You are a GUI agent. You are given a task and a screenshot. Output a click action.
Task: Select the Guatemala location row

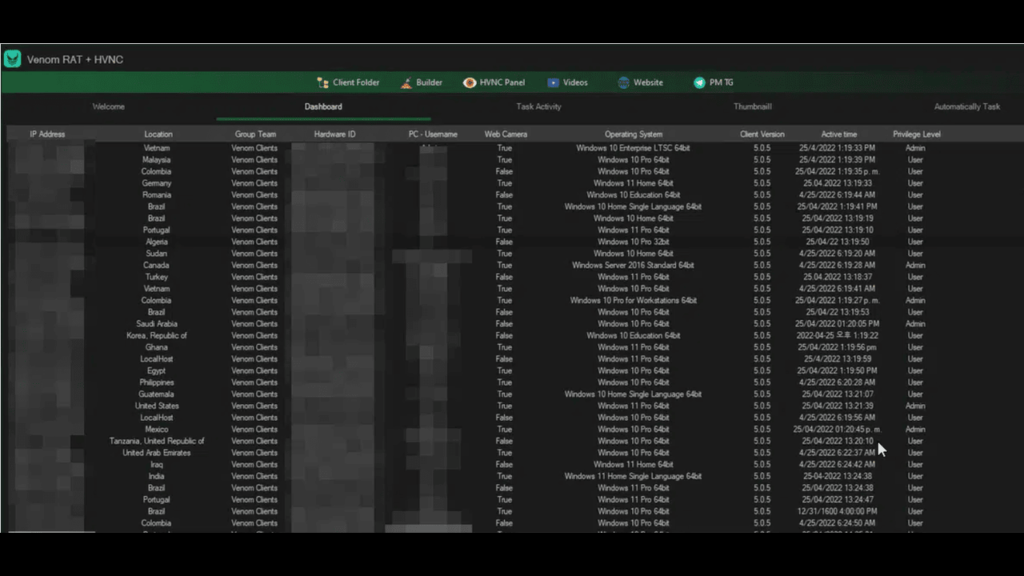[x=156, y=394]
